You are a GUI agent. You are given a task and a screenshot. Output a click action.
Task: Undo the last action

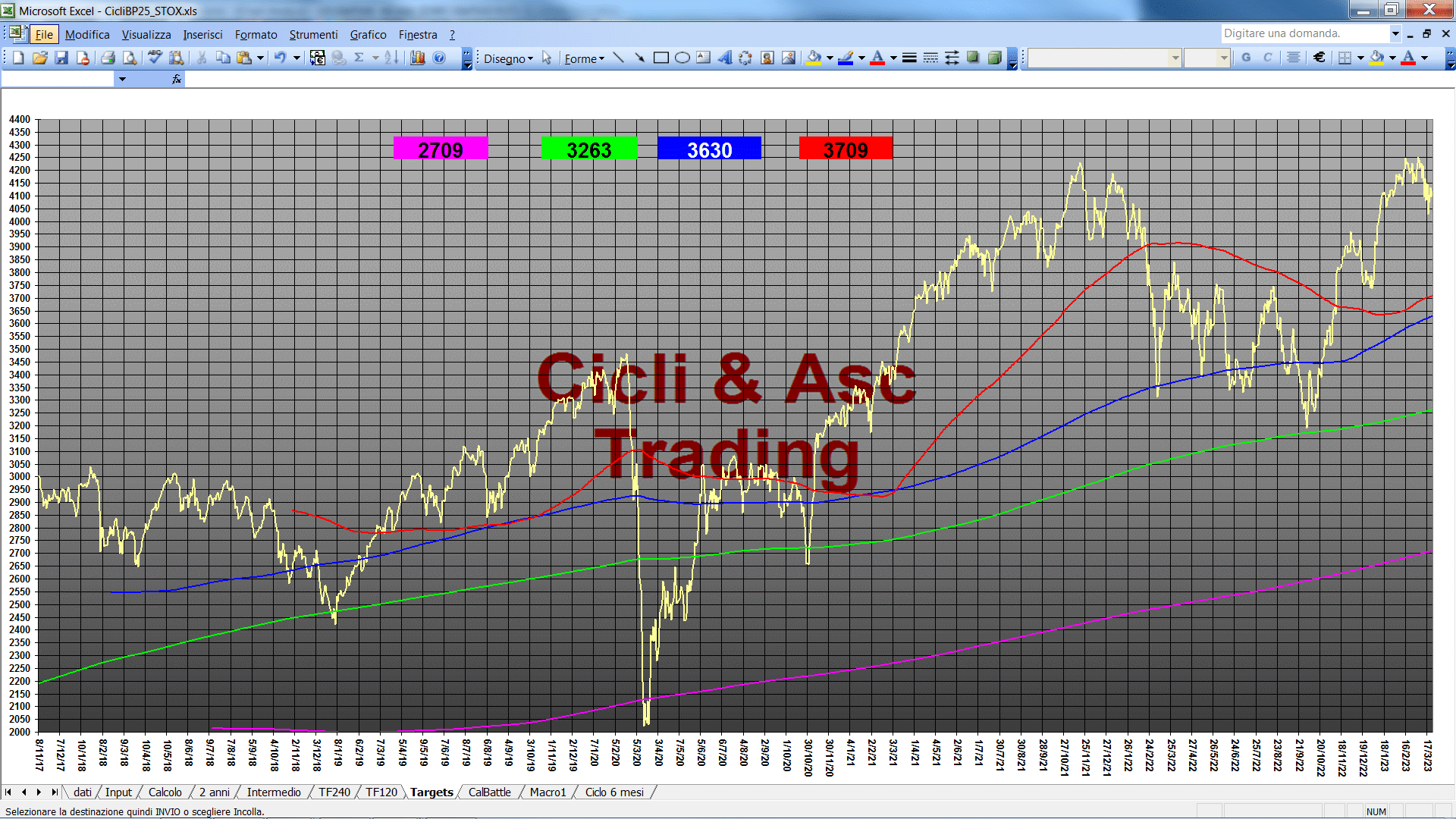click(281, 58)
